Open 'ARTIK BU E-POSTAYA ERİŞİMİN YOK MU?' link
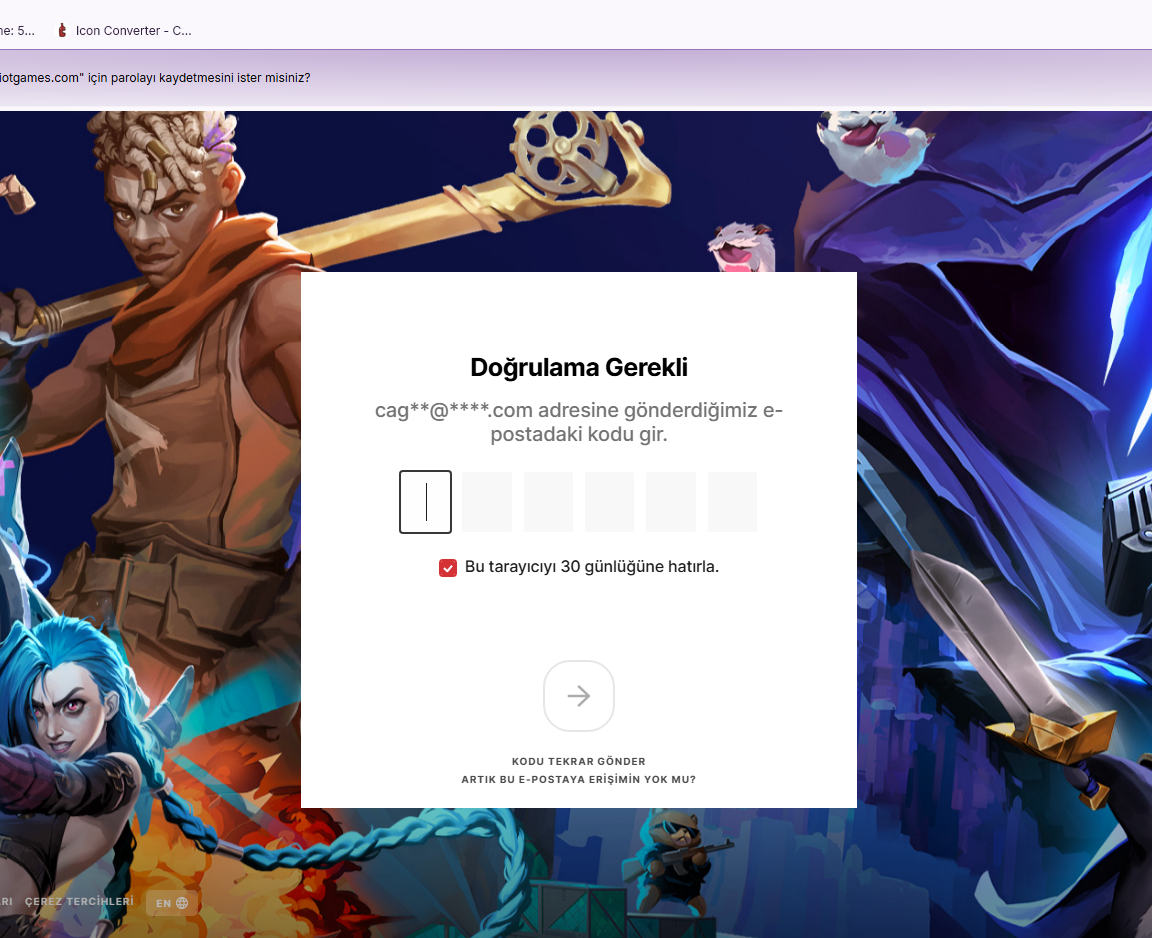The width and height of the screenshot is (1152, 938). point(579,779)
